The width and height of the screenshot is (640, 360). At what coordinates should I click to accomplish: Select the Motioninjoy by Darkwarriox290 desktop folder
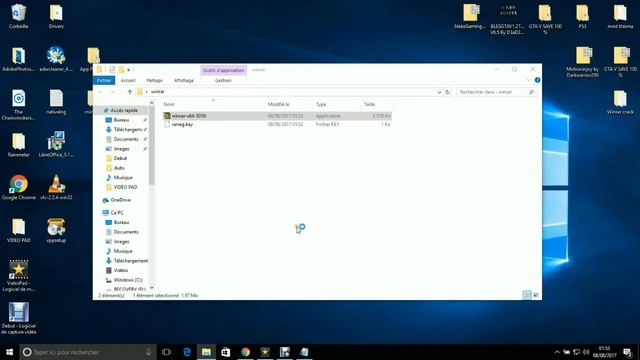pyautogui.click(x=582, y=62)
